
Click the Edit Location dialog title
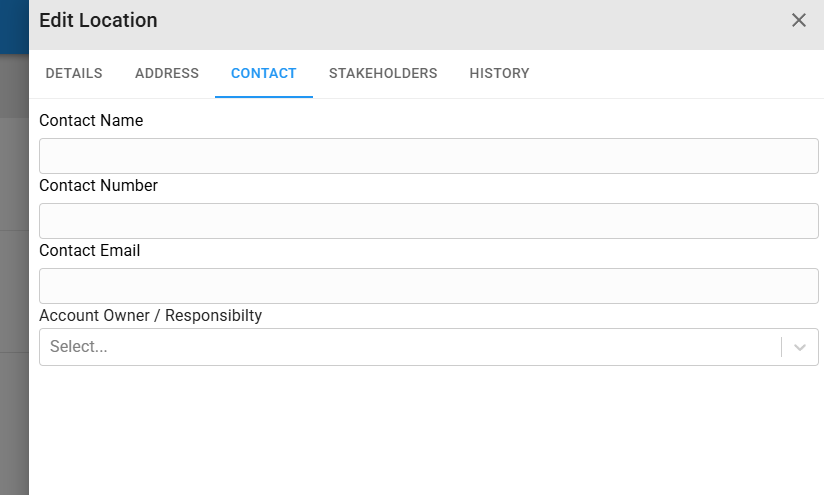pyautogui.click(x=98, y=20)
